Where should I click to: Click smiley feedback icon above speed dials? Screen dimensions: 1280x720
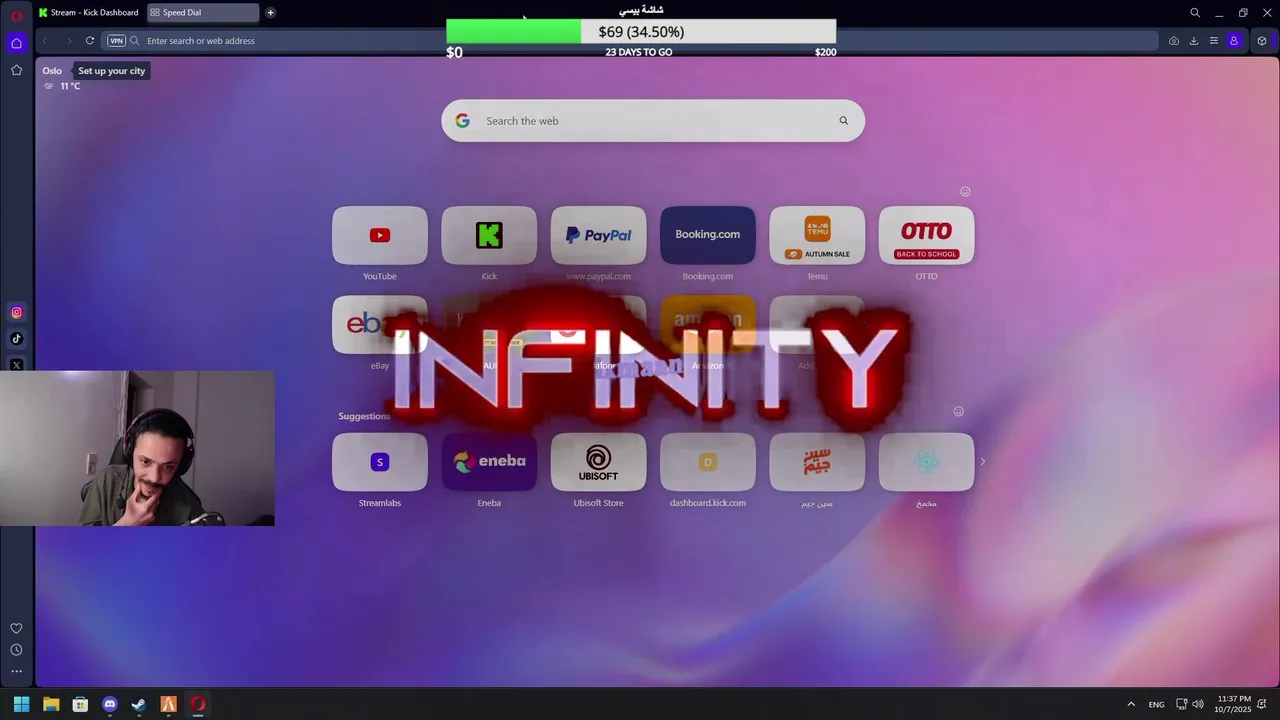[x=965, y=191]
